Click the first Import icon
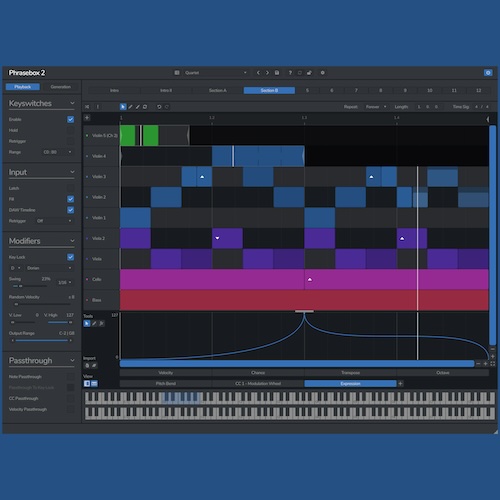This screenshot has width=500, height=500. click(87, 365)
